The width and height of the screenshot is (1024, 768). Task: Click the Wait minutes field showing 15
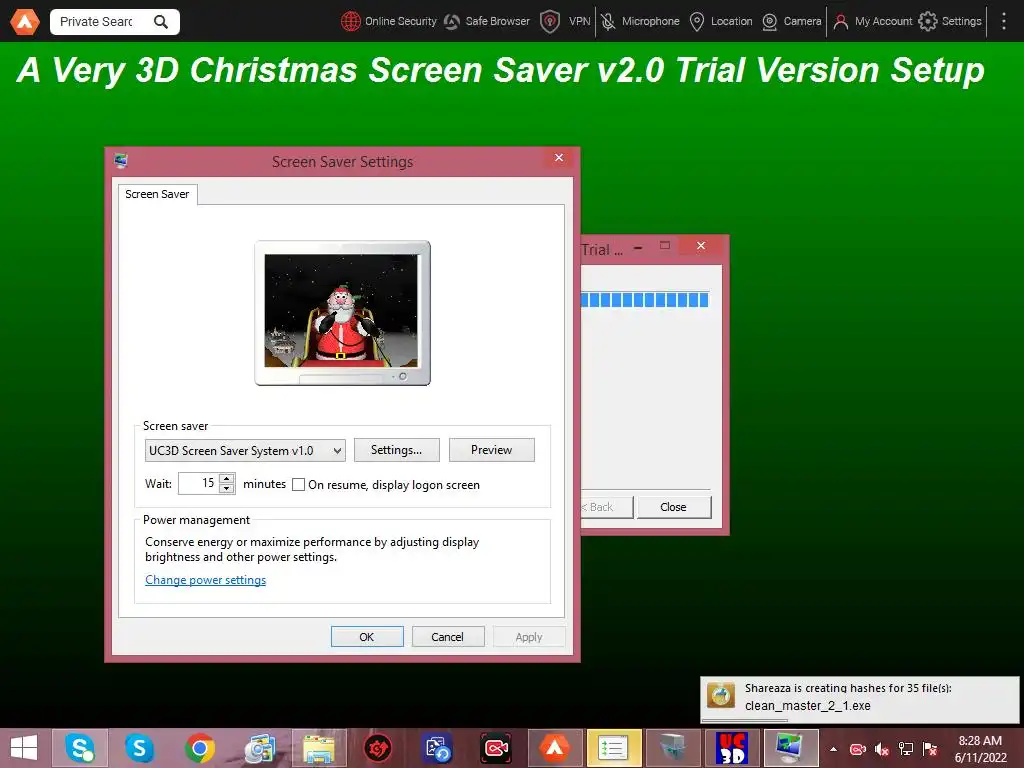click(199, 483)
